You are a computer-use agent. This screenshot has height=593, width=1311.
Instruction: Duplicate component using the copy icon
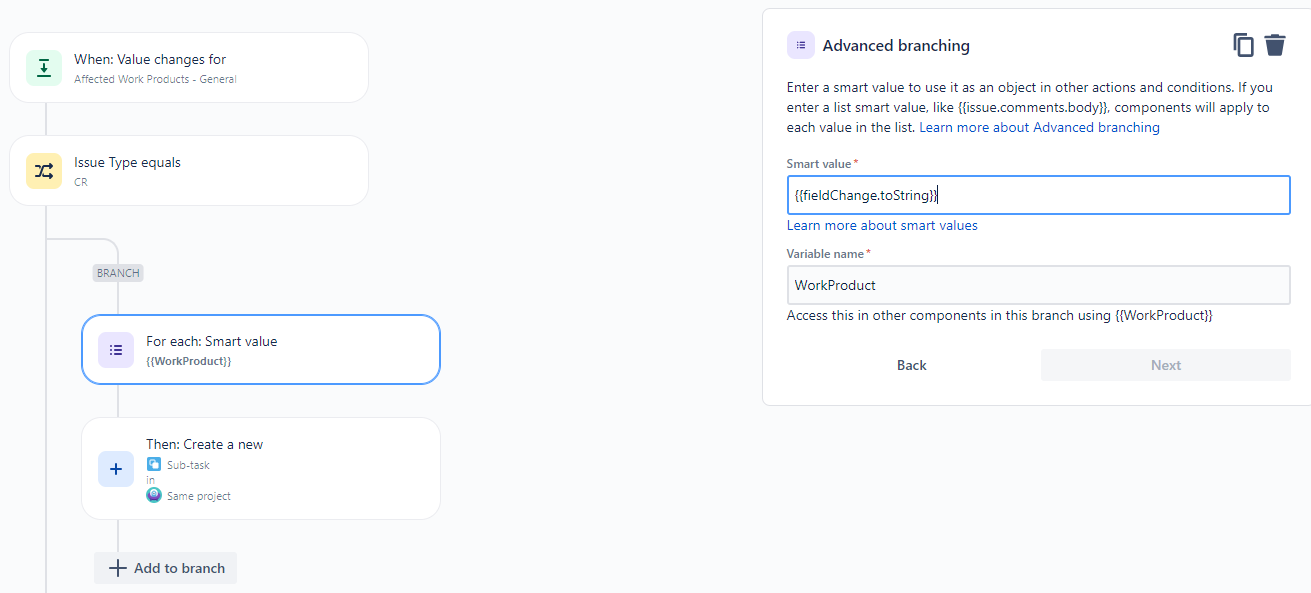click(1243, 45)
